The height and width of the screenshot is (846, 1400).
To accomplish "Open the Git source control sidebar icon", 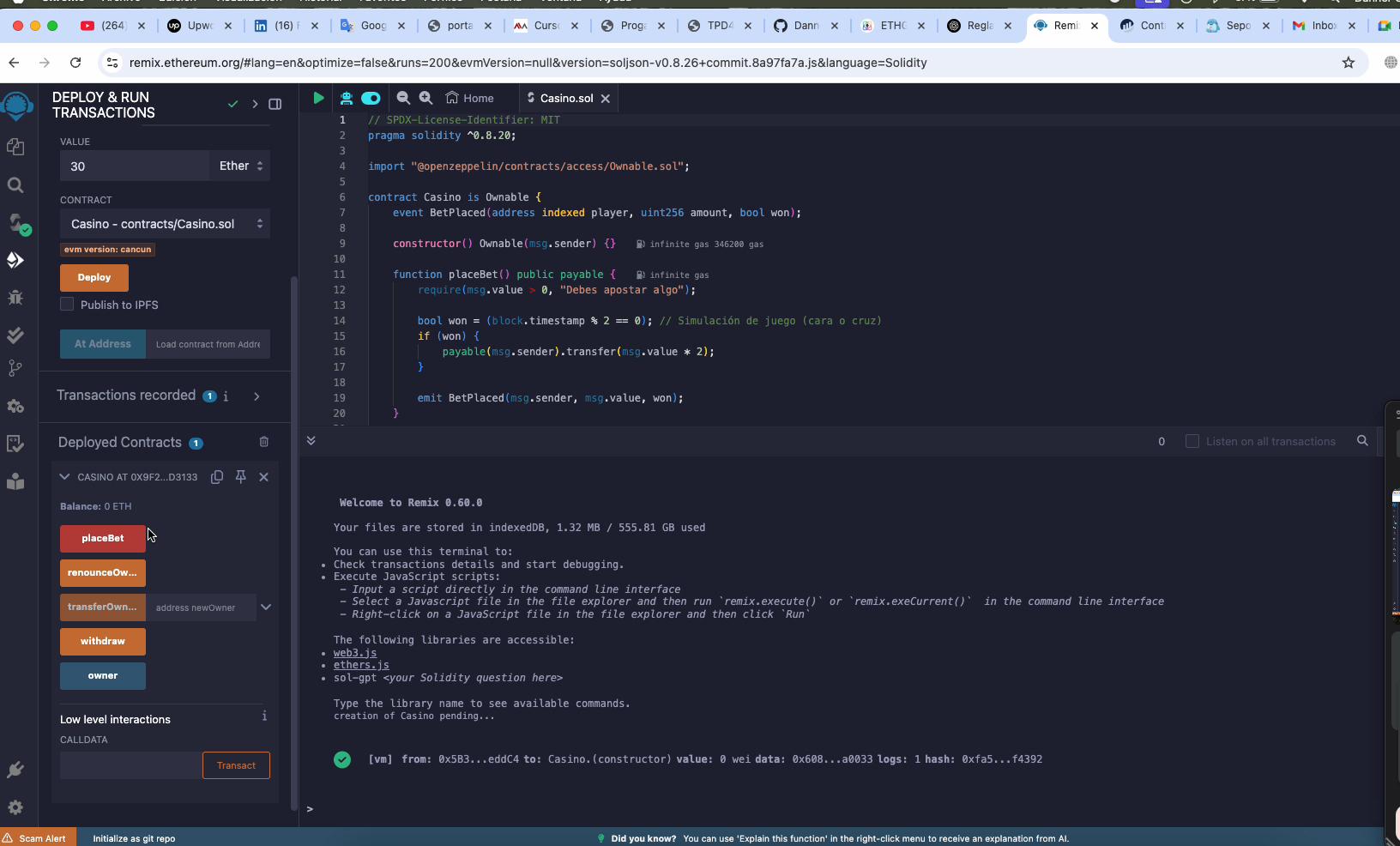I will (x=15, y=368).
